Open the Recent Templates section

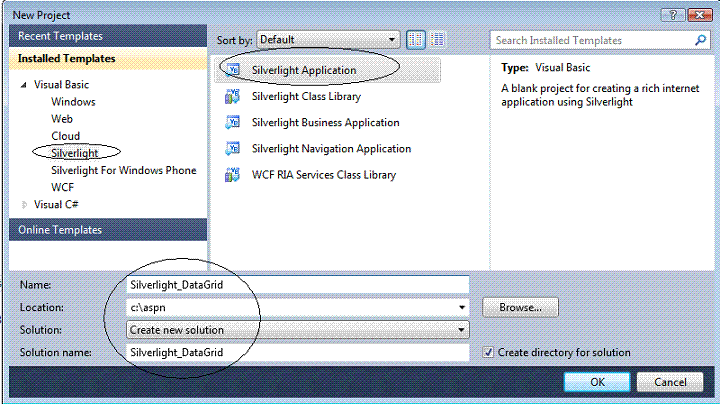click(108, 36)
